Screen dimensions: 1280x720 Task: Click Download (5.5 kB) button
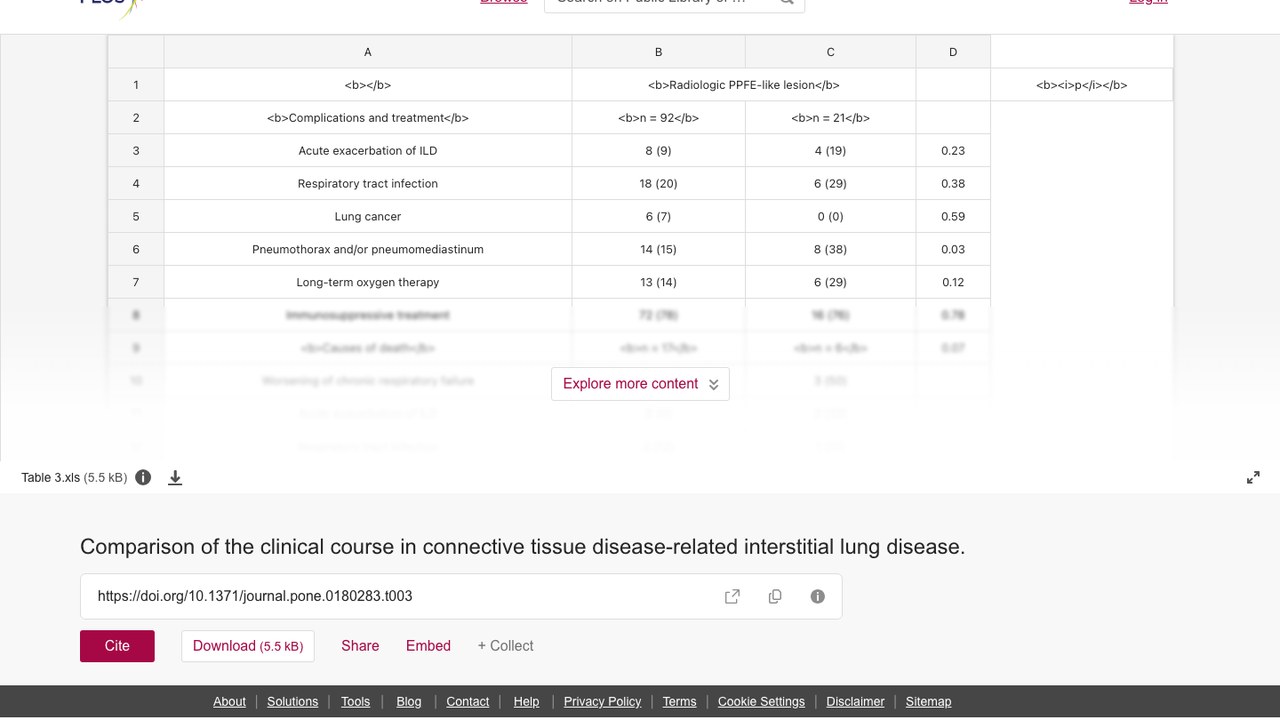click(x=248, y=646)
